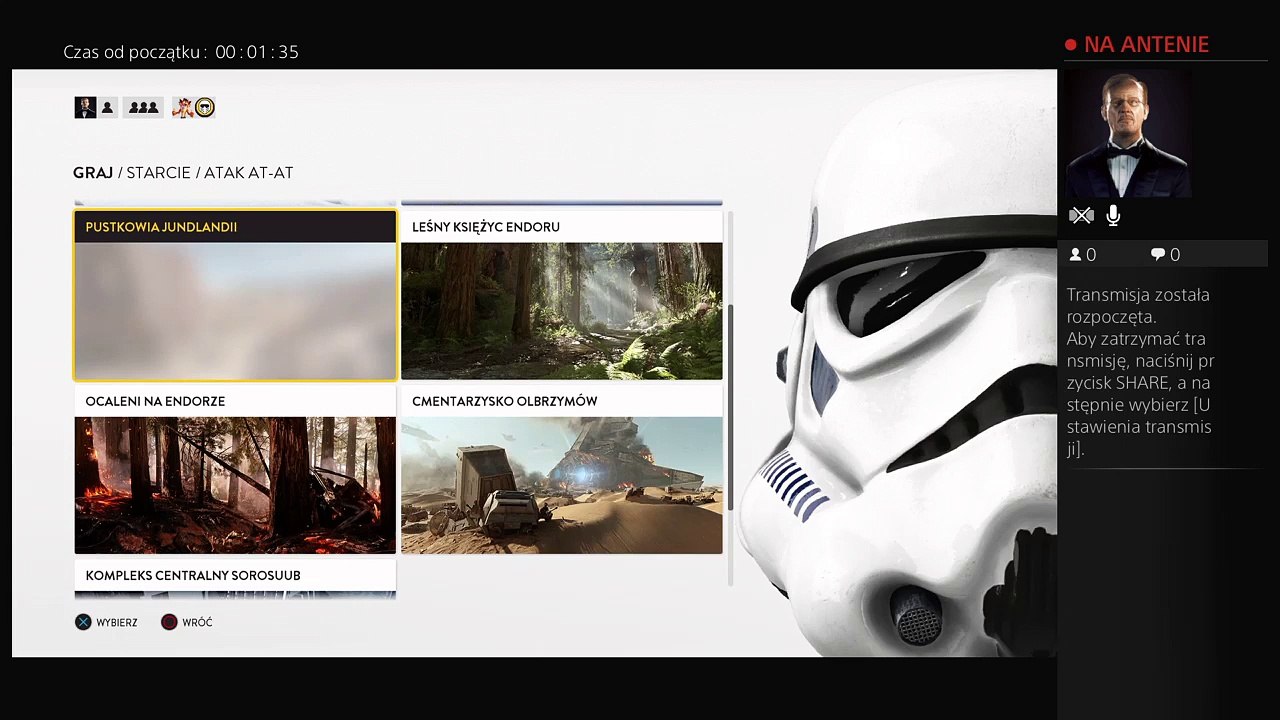Click the WYBIERZ button label

(117, 622)
